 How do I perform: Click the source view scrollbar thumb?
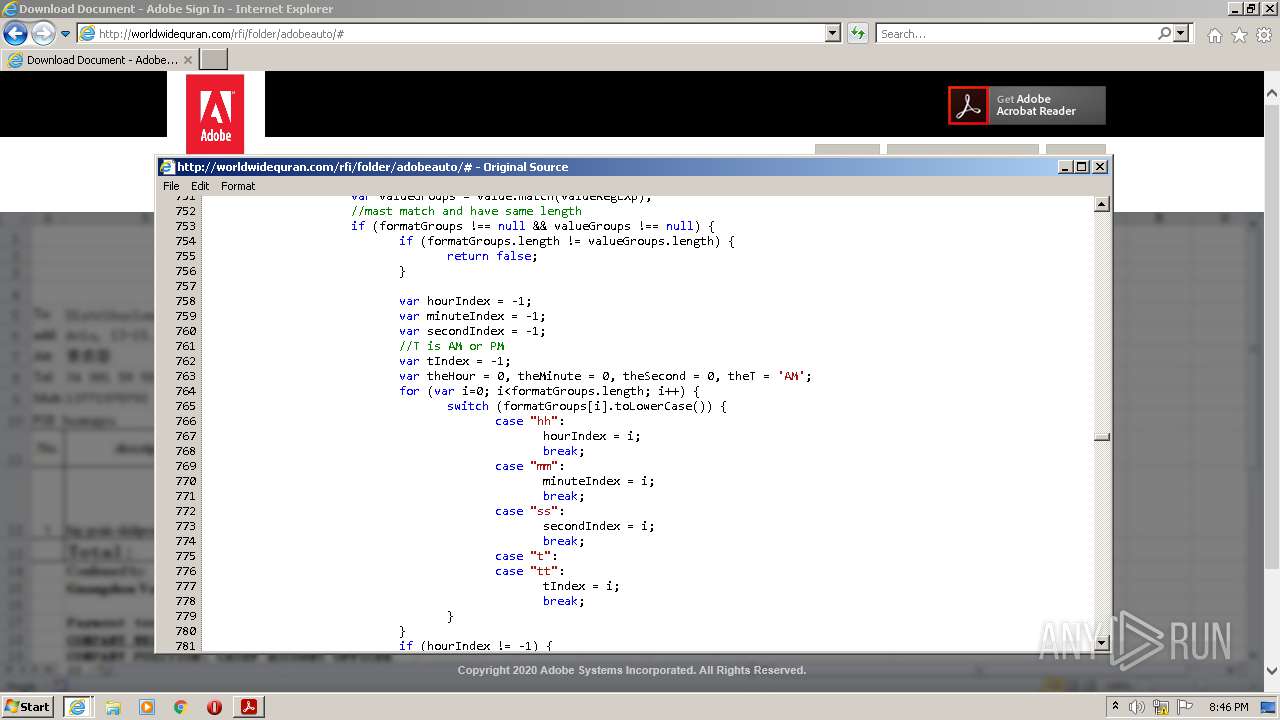pos(1102,436)
